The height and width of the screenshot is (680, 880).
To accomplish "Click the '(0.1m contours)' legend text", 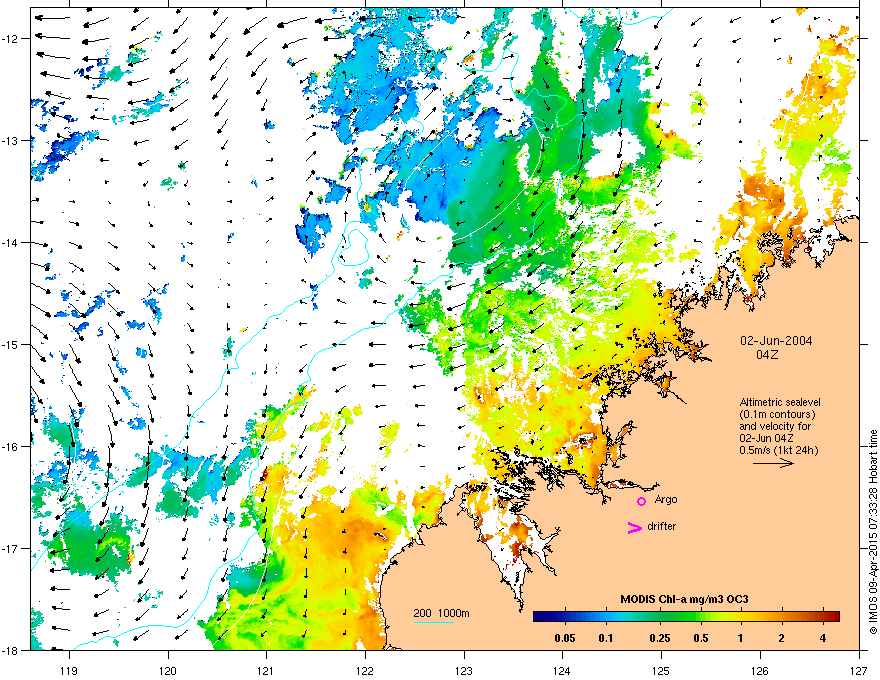I will 777,414.
